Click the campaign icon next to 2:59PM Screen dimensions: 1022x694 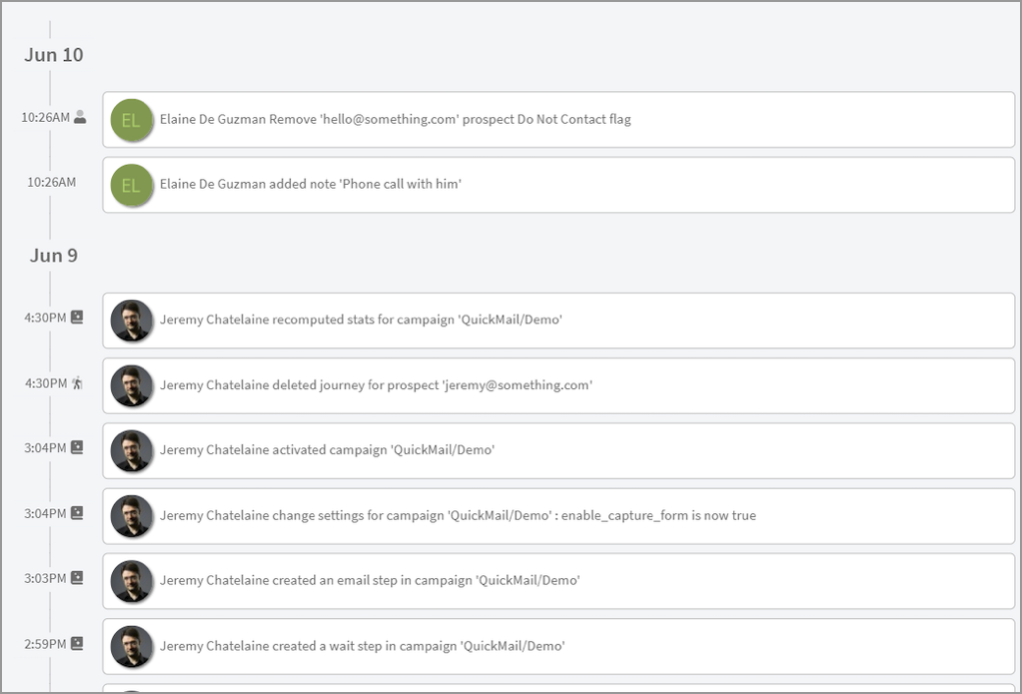point(77,644)
